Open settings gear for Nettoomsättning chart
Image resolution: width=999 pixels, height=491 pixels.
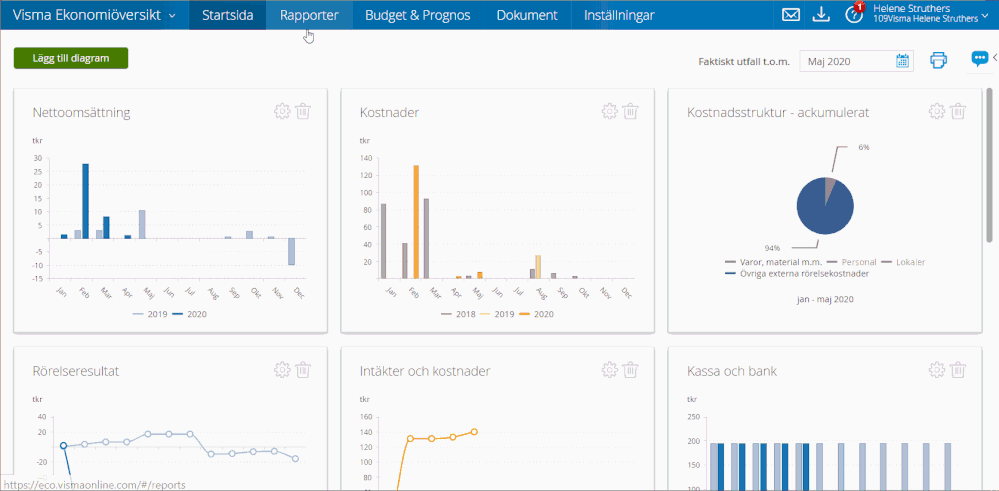point(282,111)
